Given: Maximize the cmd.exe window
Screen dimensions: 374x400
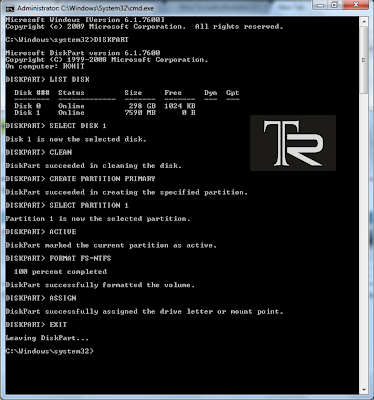Looking at the screenshot, I should click(x=335, y=5).
